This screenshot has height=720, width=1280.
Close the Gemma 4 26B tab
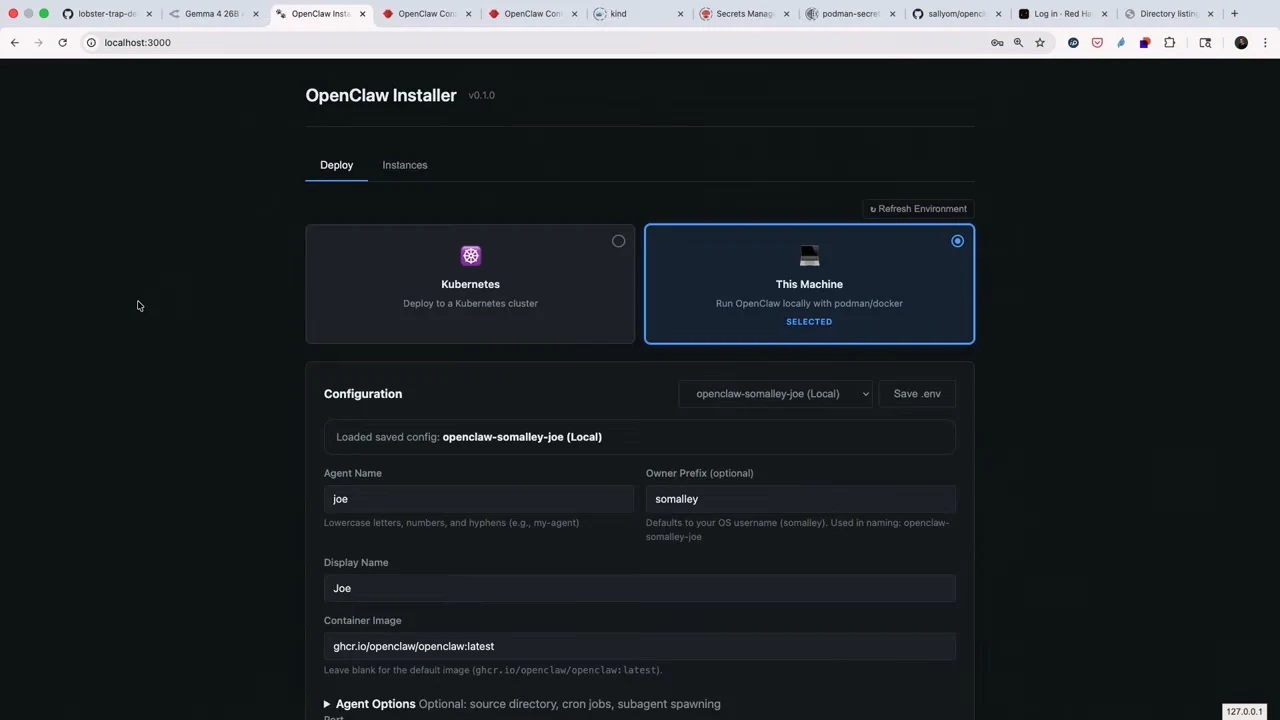tap(256, 14)
